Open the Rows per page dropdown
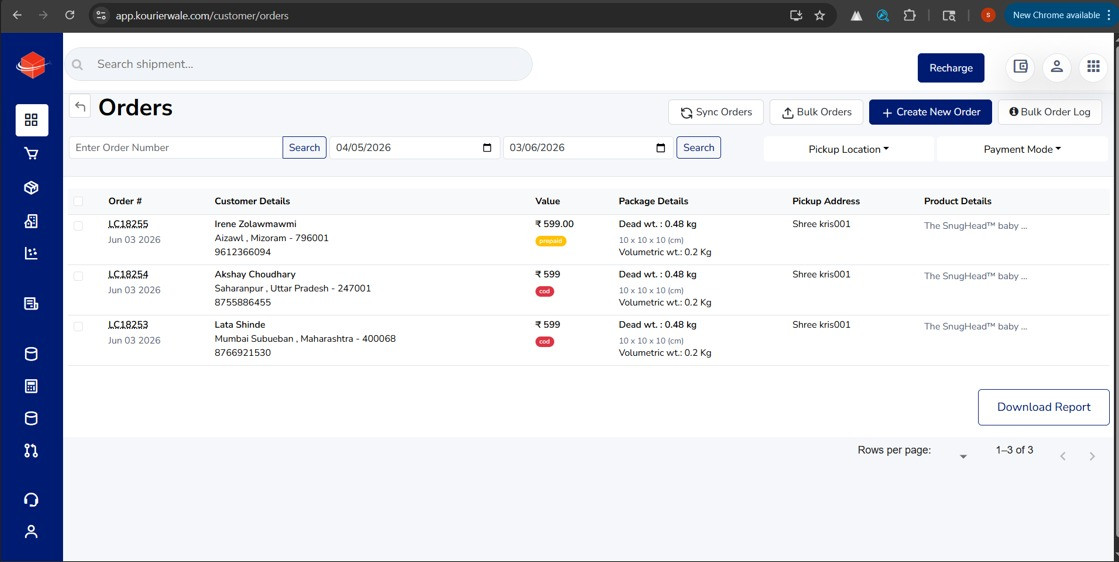Viewport: 1119px width, 562px height. tap(963, 456)
